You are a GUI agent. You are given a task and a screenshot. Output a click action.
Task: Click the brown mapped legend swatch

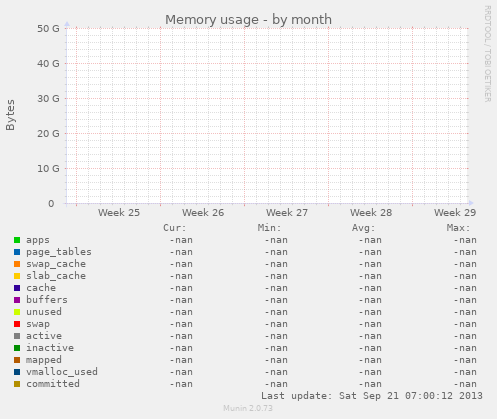click(x=17, y=360)
